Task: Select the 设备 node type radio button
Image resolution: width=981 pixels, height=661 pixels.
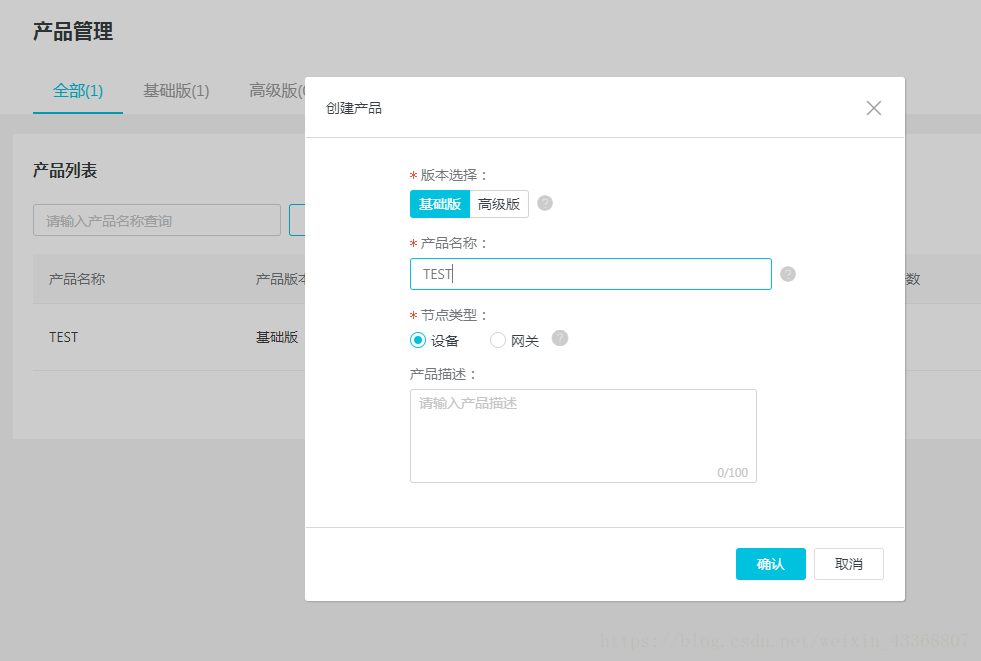Action: coord(418,340)
